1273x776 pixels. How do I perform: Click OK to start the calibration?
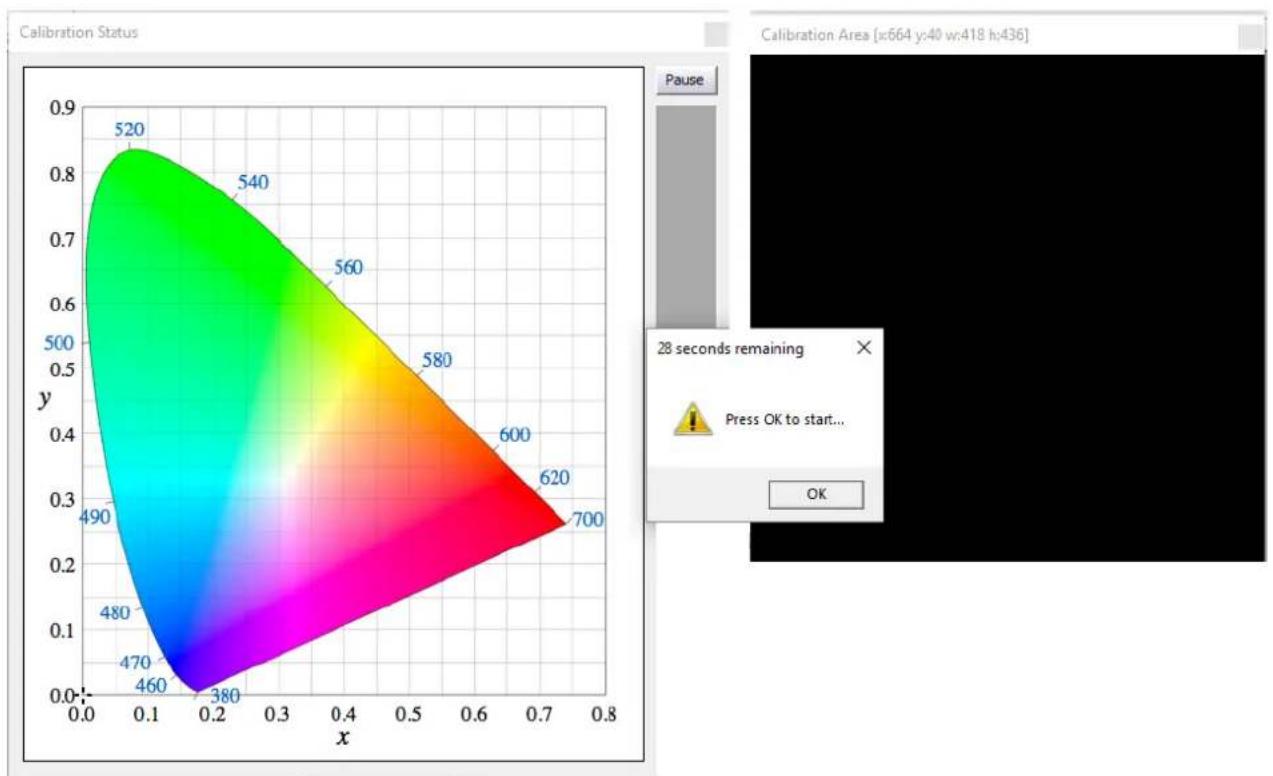pyautogui.click(x=816, y=494)
